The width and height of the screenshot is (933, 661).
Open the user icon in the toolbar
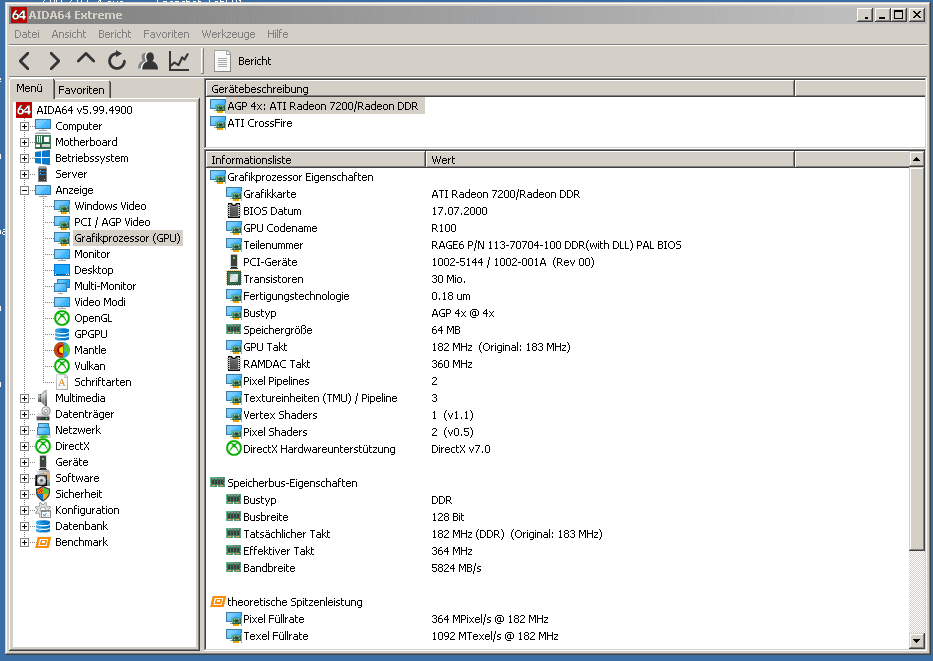[x=148, y=61]
